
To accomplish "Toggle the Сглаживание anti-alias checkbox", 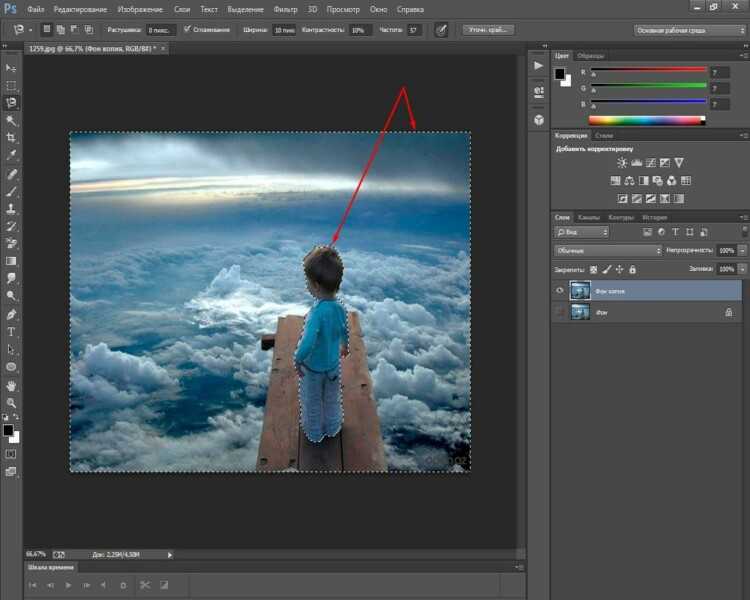I will point(187,30).
